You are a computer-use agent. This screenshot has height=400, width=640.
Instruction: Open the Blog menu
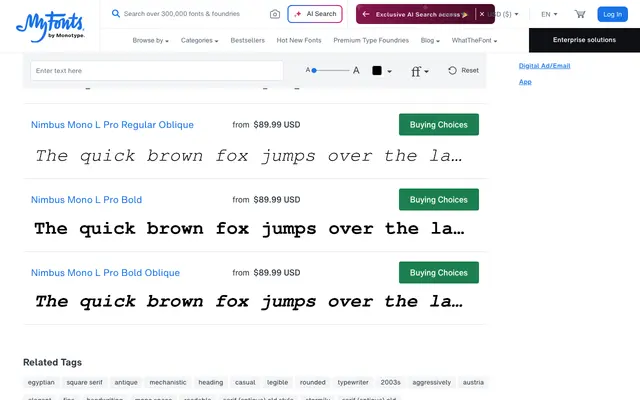430,40
